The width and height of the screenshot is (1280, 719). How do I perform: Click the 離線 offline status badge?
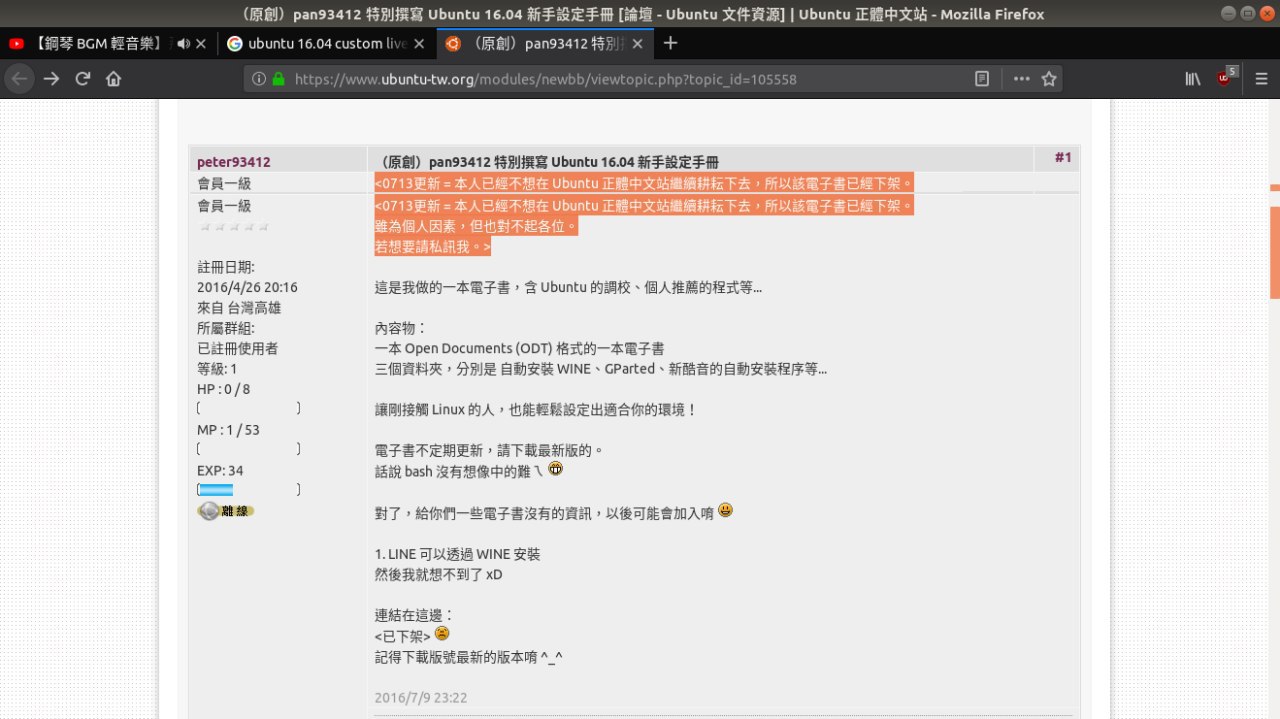coord(225,511)
